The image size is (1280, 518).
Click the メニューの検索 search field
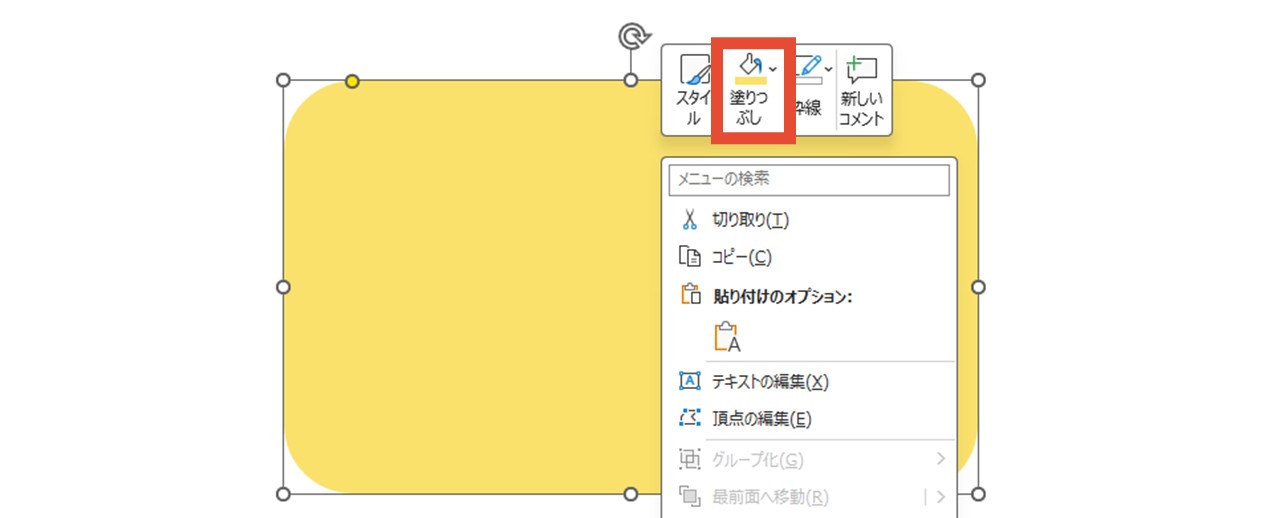(808, 179)
